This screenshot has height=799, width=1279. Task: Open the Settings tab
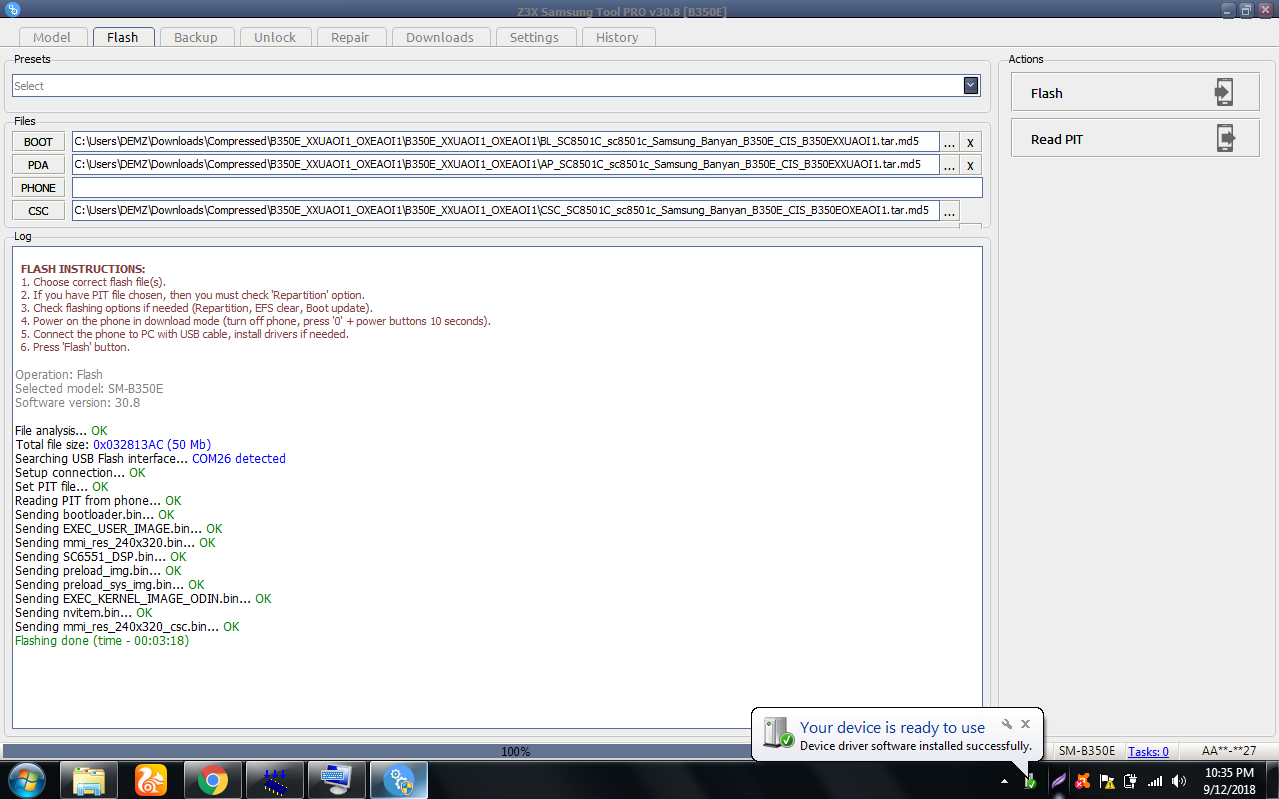click(x=534, y=37)
